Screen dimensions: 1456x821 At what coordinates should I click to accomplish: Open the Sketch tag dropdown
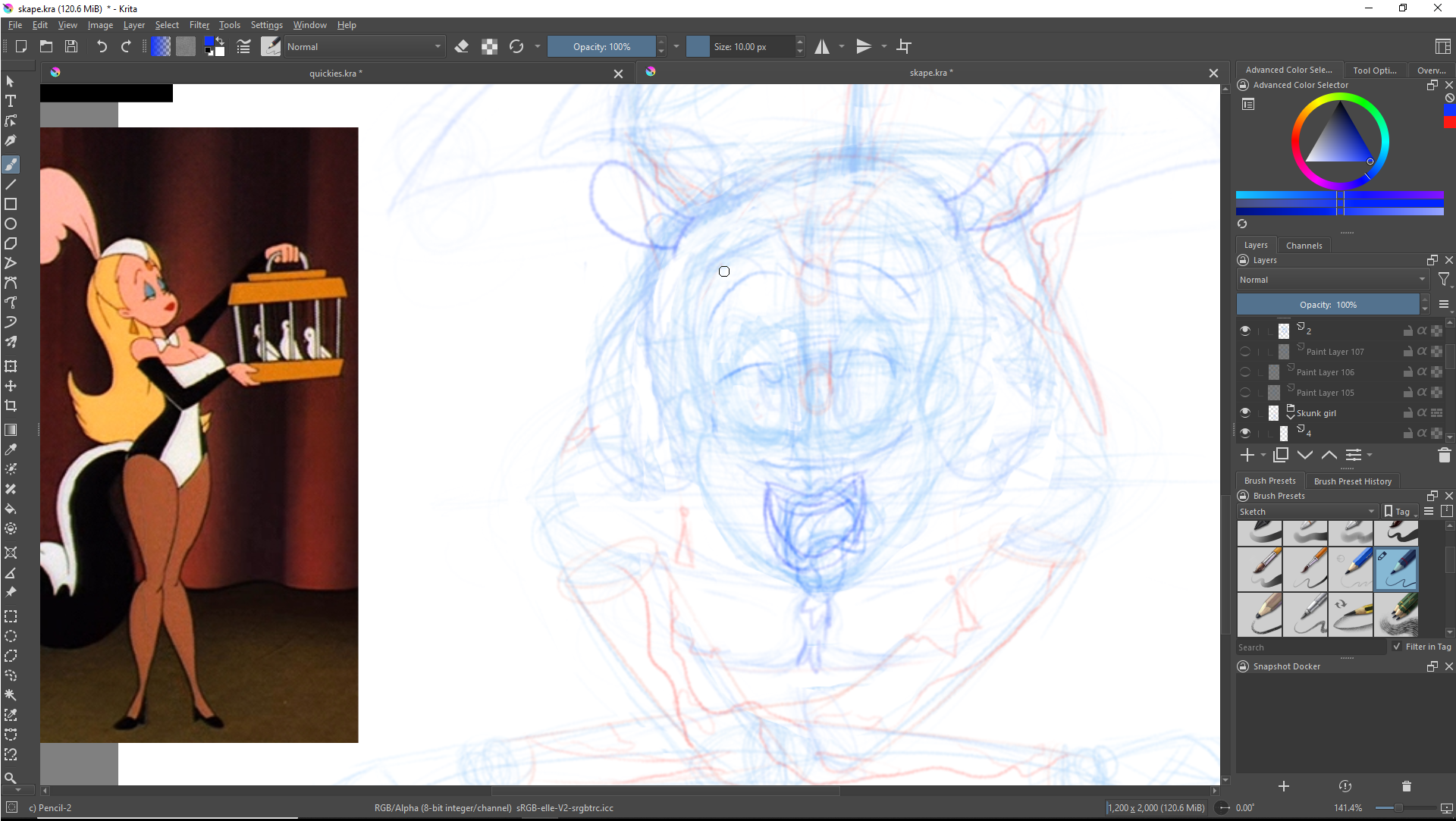tap(1306, 512)
